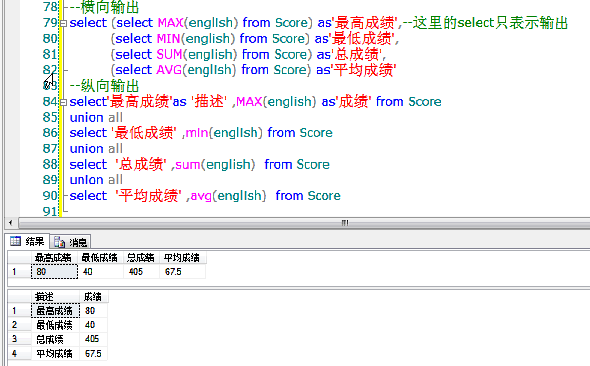Click the 消息 tab message icon
This screenshot has width=590, height=366.
59,242
